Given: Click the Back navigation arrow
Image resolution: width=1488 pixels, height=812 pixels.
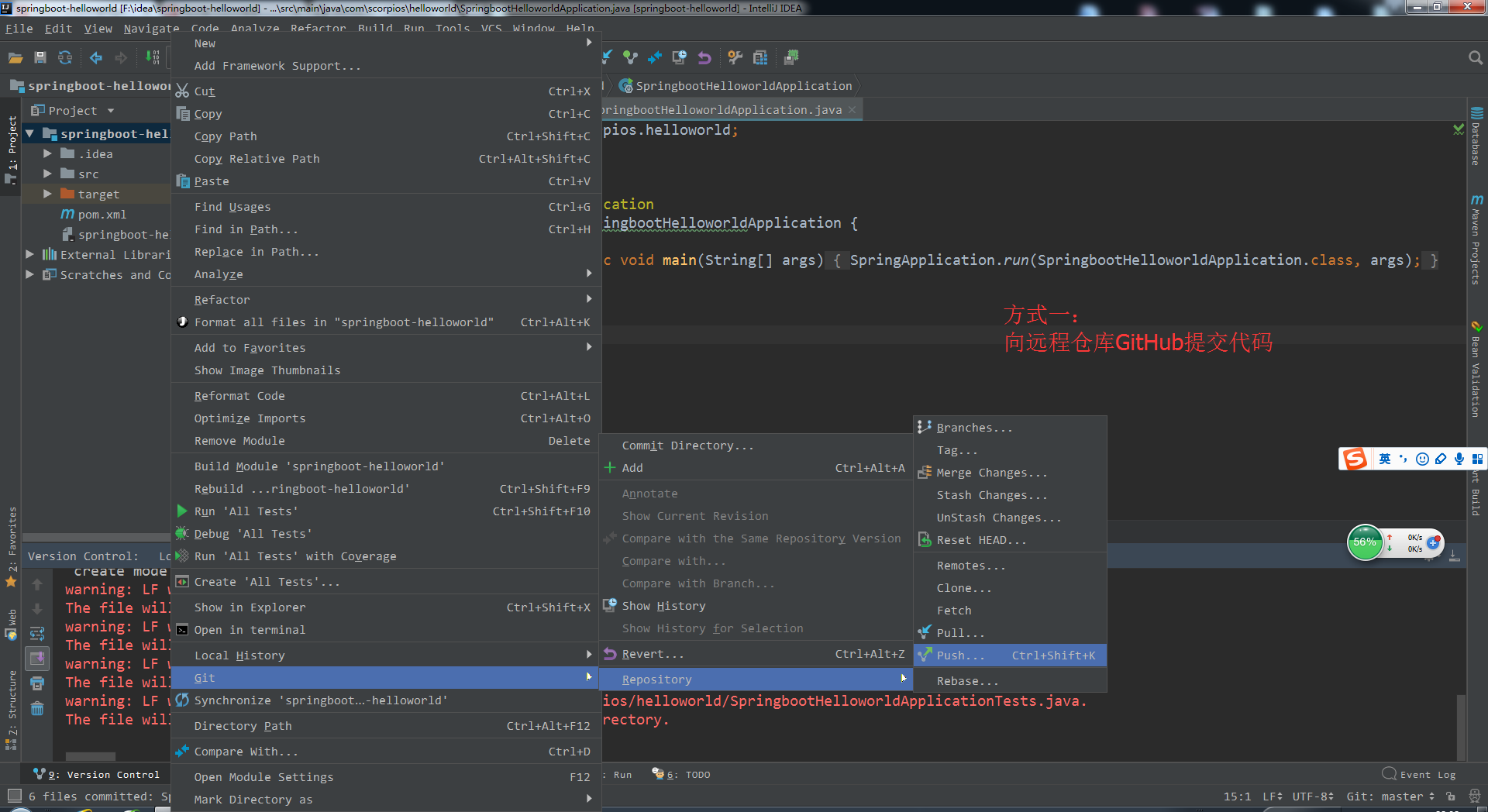Looking at the screenshot, I should click(x=96, y=57).
